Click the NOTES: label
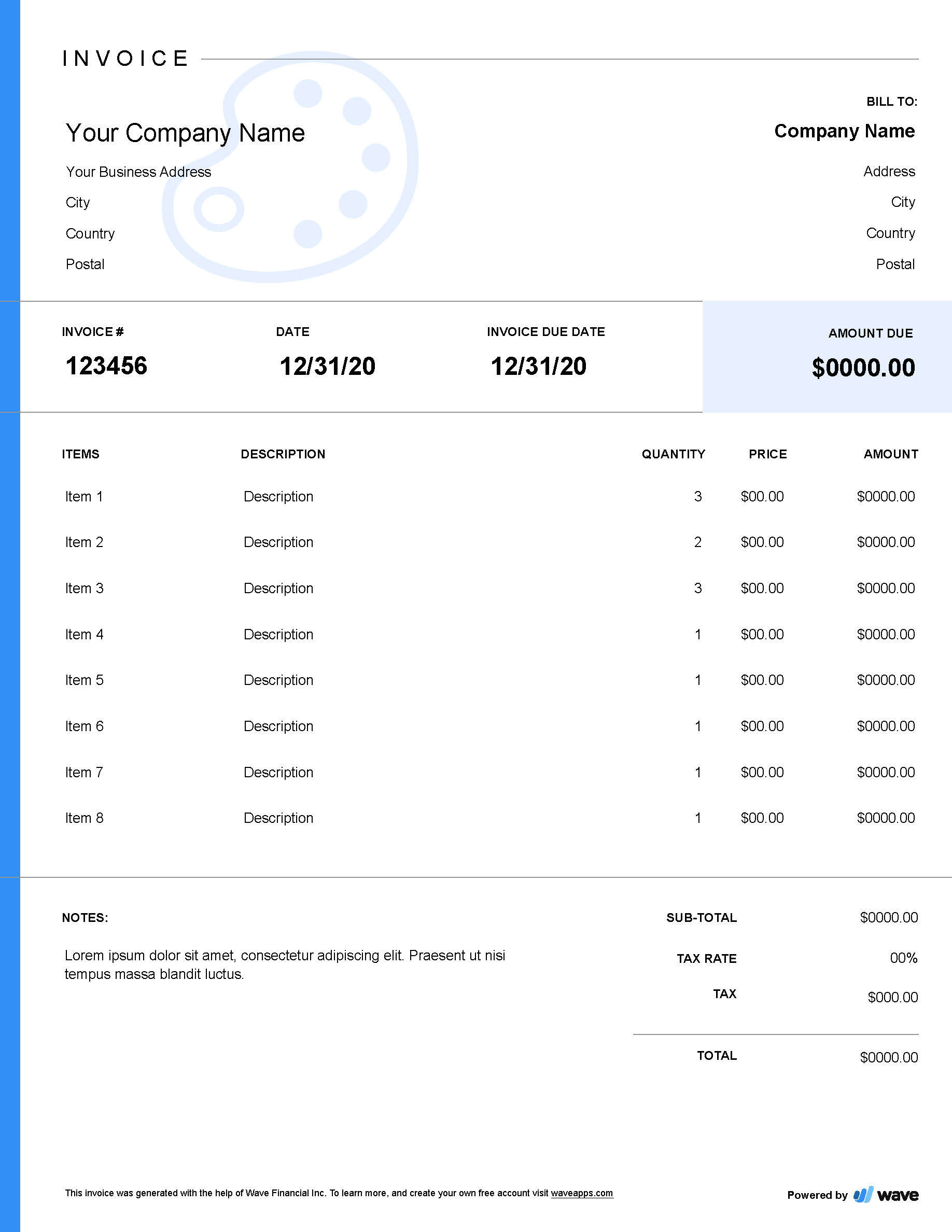 (x=85, y=918)
